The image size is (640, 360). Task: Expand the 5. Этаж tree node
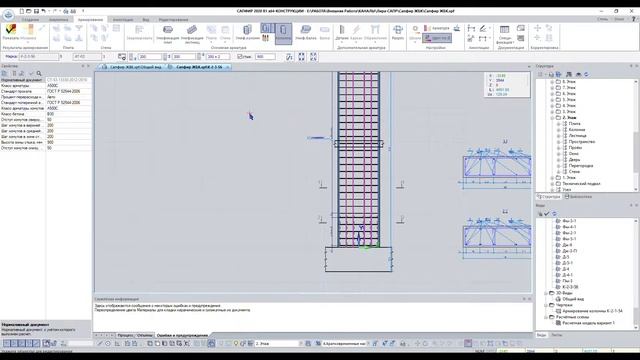point(552,100)
